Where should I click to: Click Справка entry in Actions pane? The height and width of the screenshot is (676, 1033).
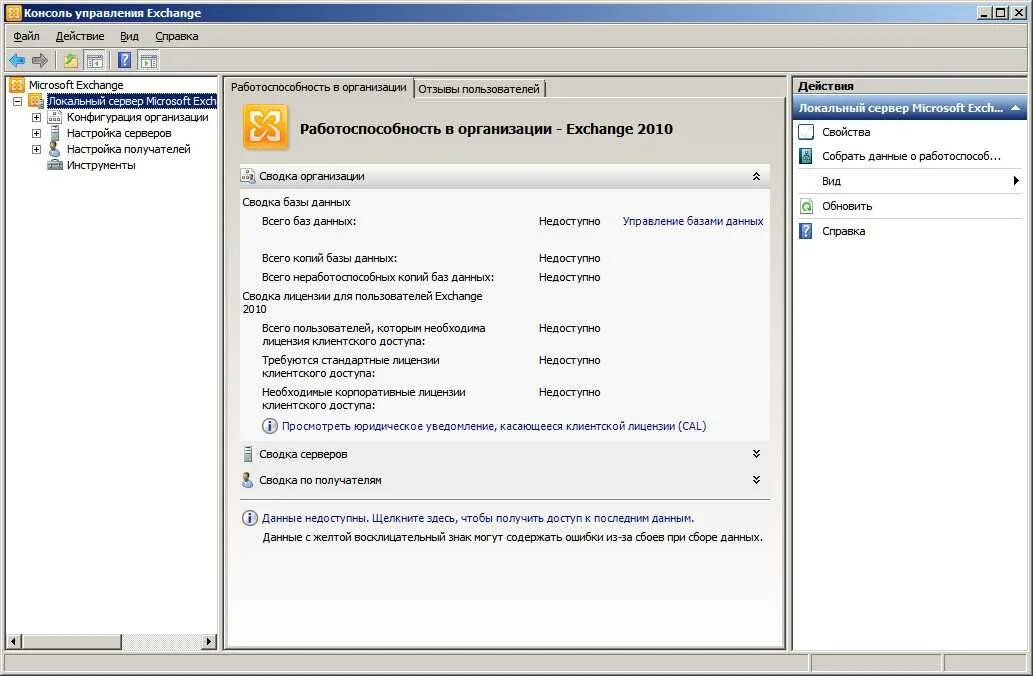(x=843, y=231)
